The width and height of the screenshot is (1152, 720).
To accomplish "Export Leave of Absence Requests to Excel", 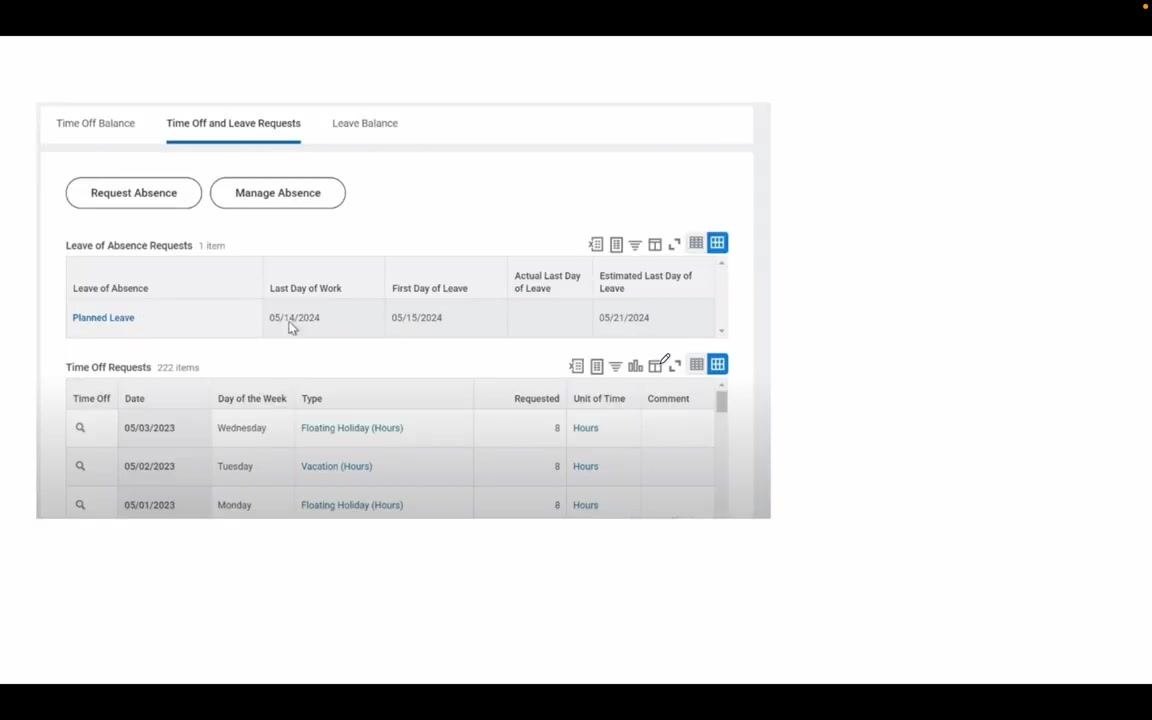I will [596, 244].
